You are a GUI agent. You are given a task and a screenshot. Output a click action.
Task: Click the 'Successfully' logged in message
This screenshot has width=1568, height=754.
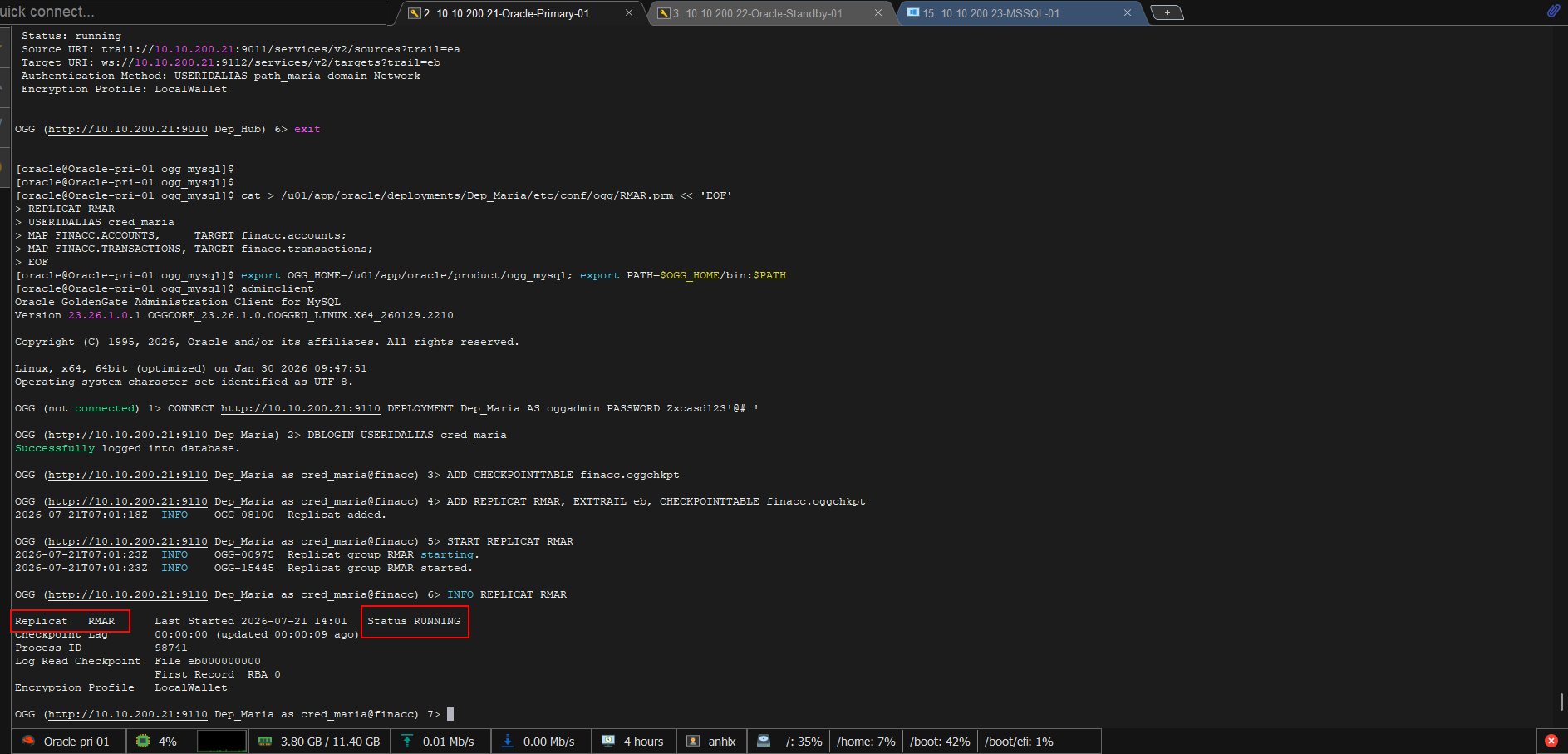click(x=55, y=448)
